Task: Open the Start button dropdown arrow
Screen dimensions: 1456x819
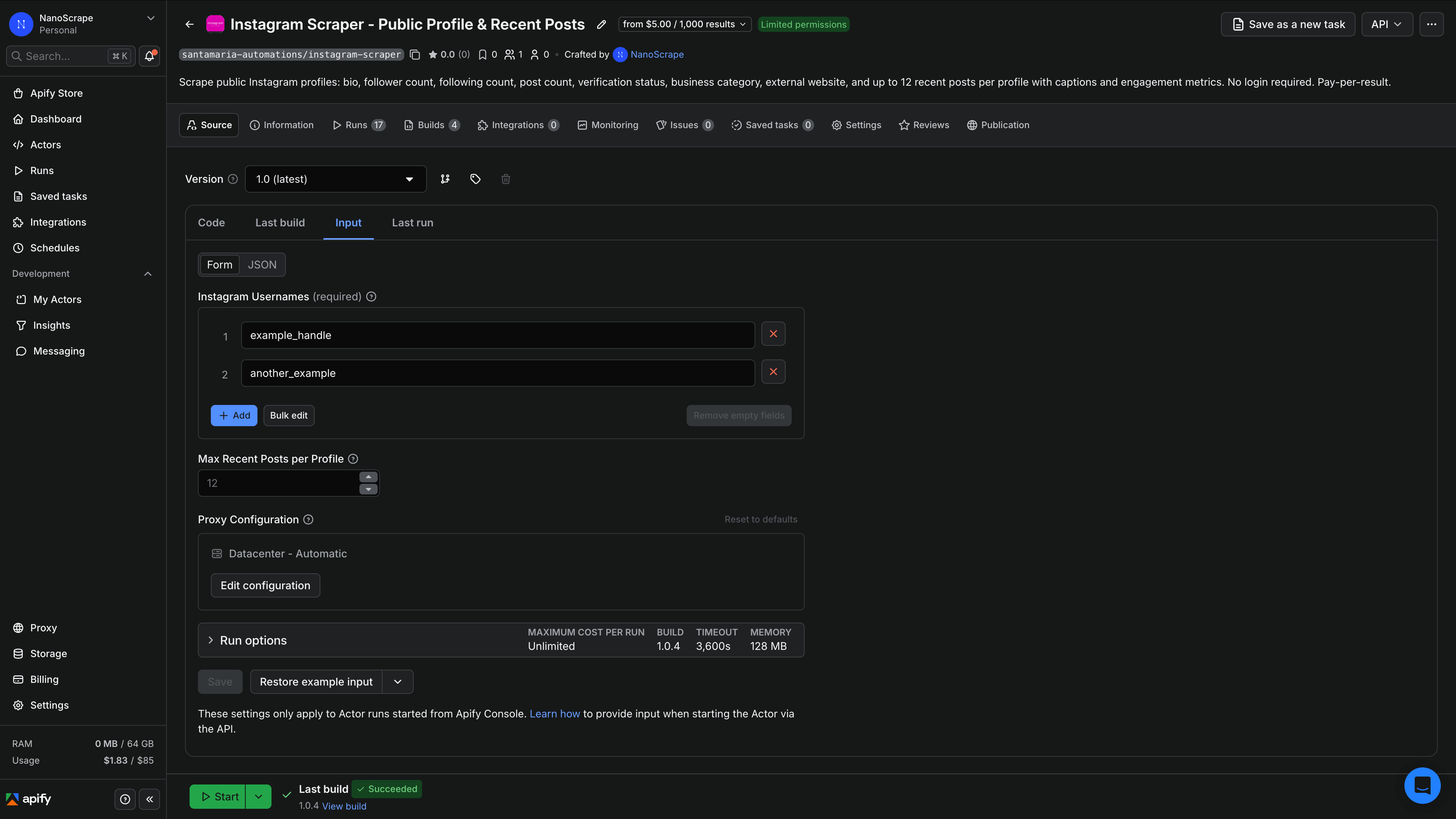Action: [x=258, y=797]
